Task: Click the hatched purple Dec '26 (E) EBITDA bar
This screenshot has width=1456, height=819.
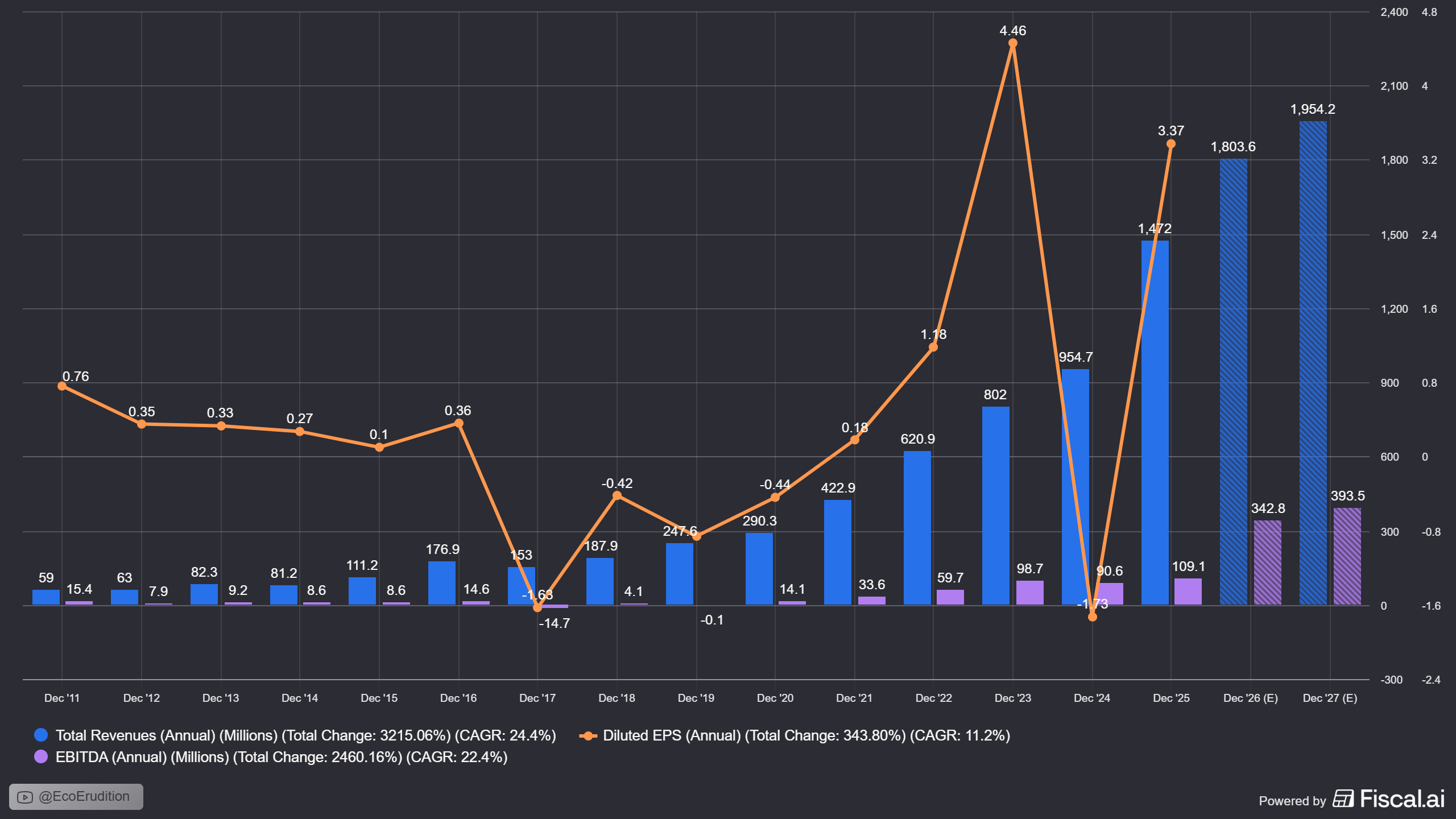Action: (x=1268, y=562)
